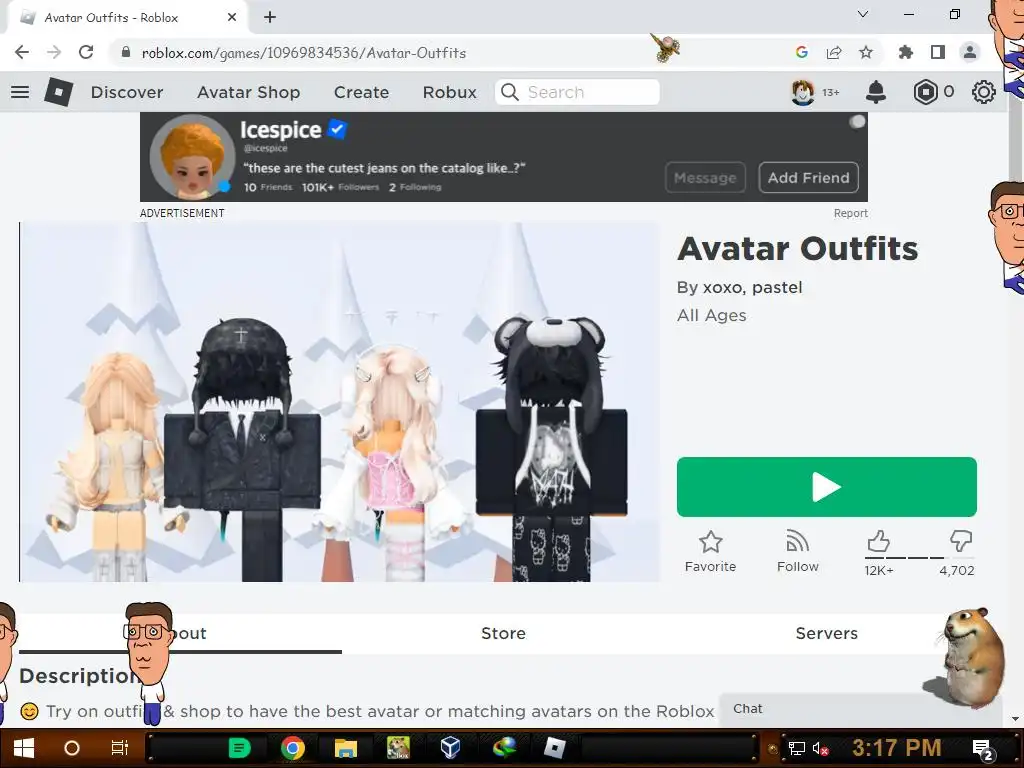Screen dimensions: 1024x768
Task: Click the Google icon in address bar
Action: coord(802,52)
